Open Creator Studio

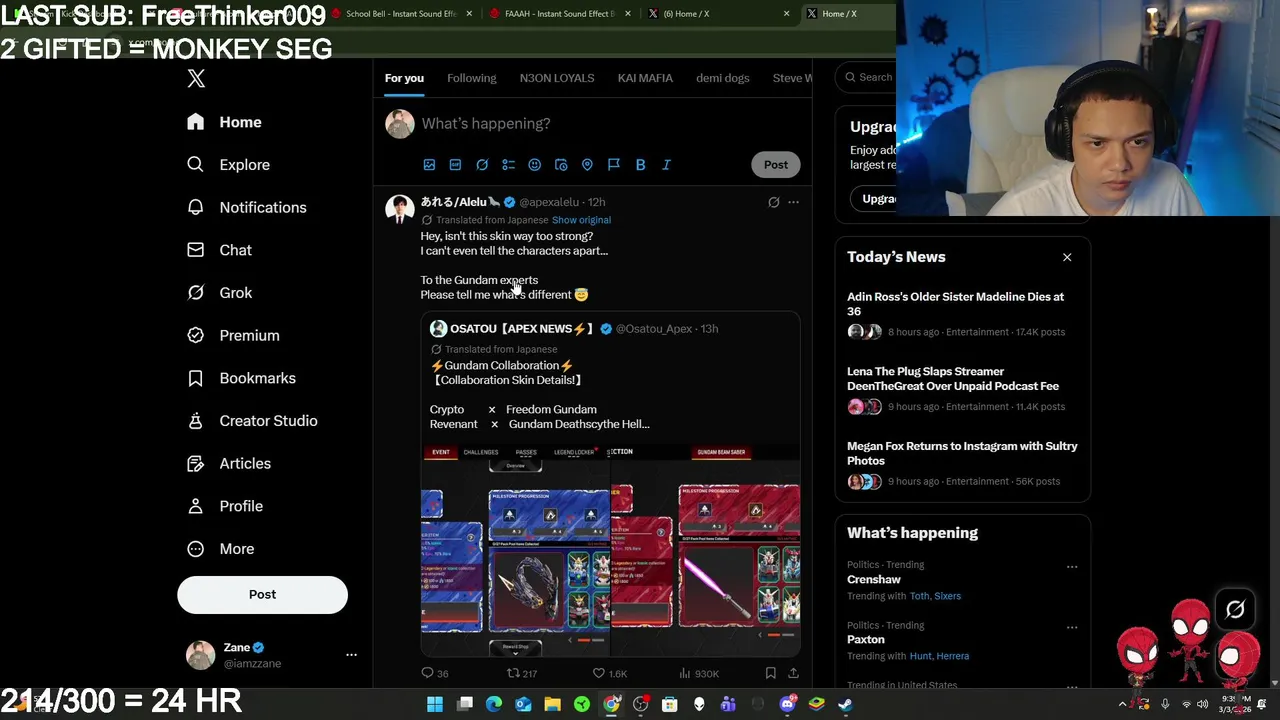[252, 421]
